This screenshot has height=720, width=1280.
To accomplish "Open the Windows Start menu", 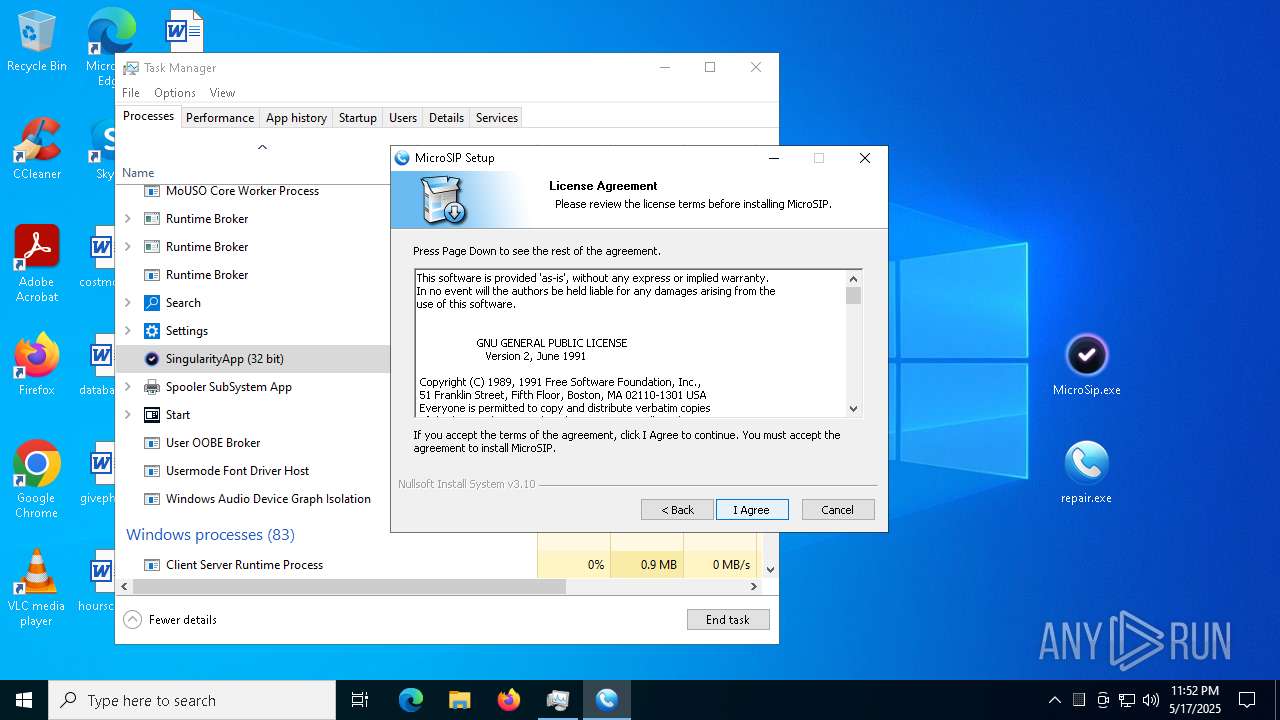I will [x=24, y=700].
